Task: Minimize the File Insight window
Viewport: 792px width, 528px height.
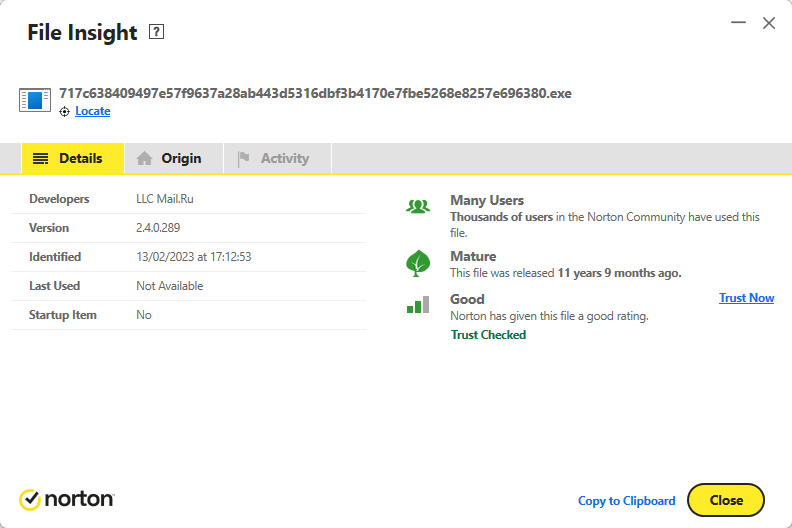Action: [x=738, y=23]
